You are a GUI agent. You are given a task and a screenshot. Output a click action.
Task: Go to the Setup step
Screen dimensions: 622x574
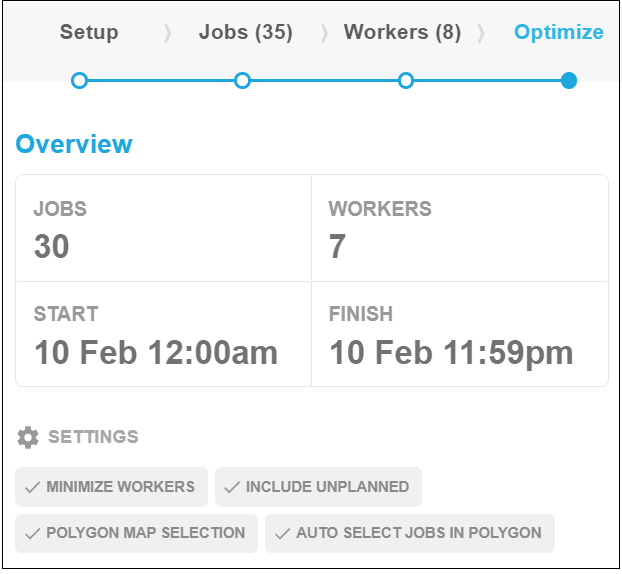tap(89, 32)
